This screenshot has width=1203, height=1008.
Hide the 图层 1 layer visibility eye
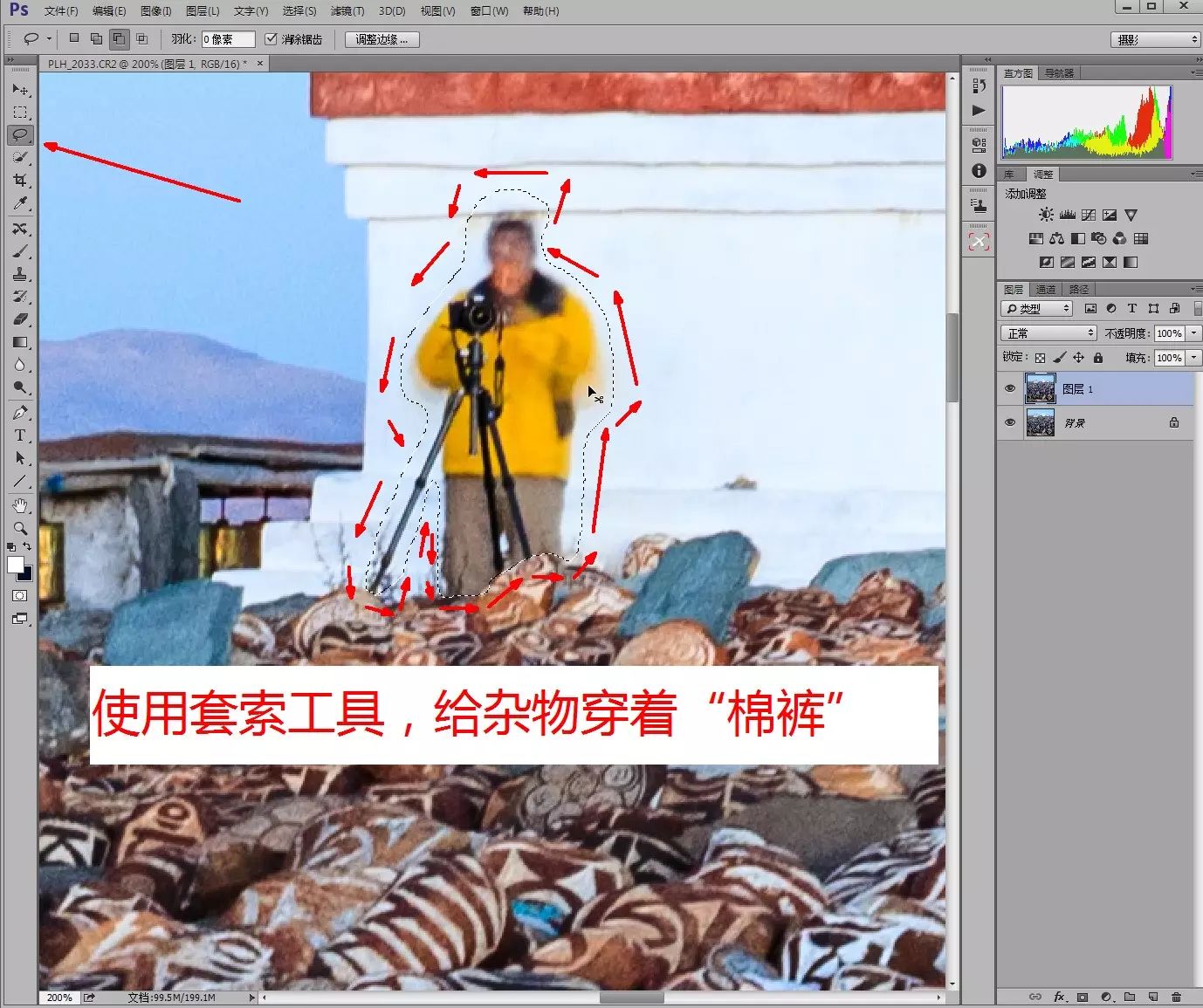(1010, 389)
